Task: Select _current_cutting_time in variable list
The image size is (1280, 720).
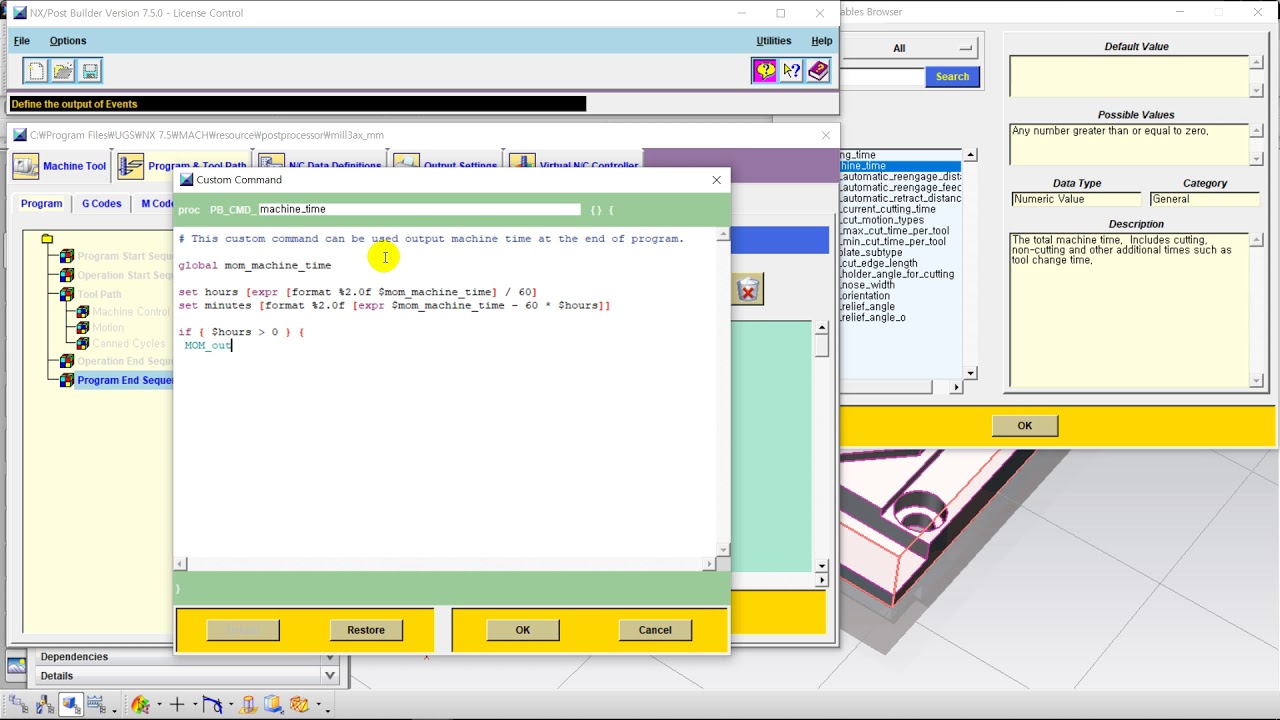Action: [x=888, y=209]
